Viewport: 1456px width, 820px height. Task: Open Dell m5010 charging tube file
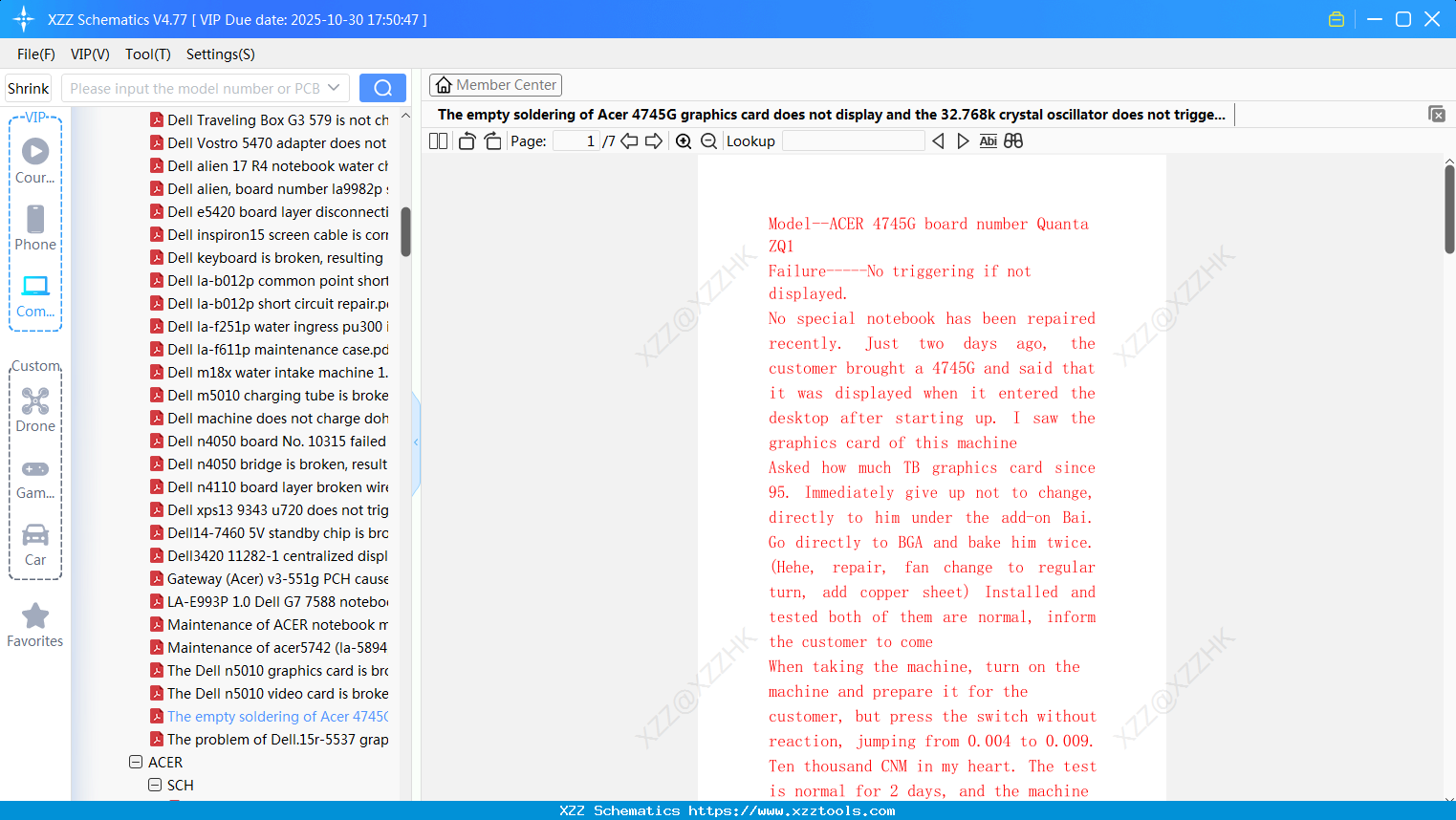270,395
